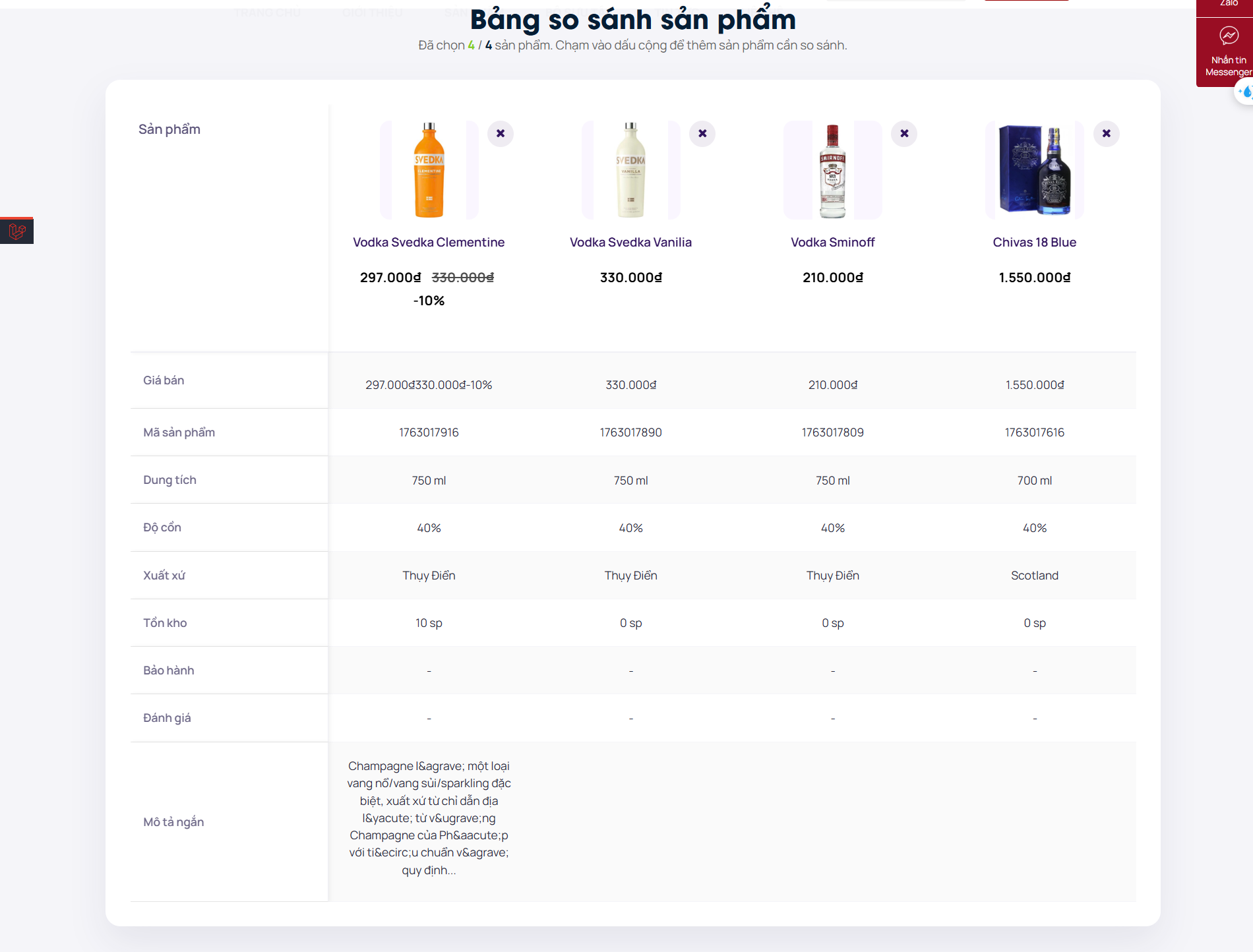Remove Vodka Svedka Vanilia from comparison
This screenshot has width=1253, height=952.
702,134
